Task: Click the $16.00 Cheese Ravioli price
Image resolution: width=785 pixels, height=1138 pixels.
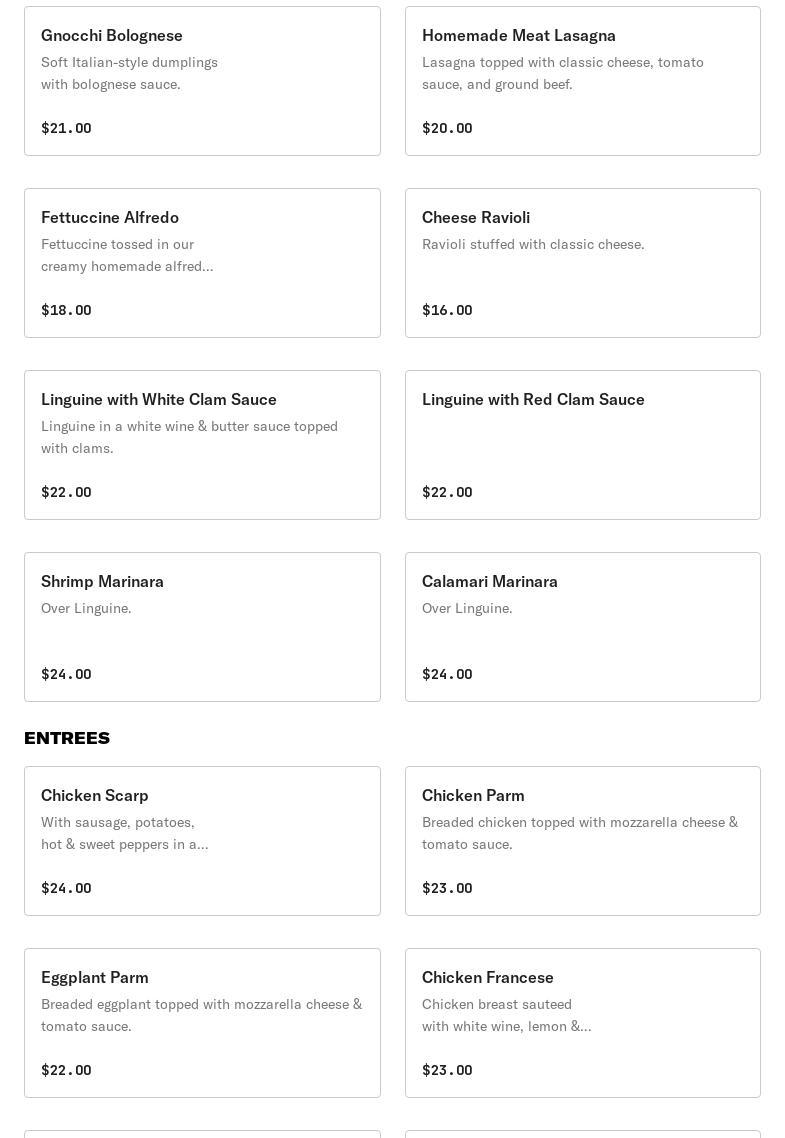Action: (x=447, y=310)
